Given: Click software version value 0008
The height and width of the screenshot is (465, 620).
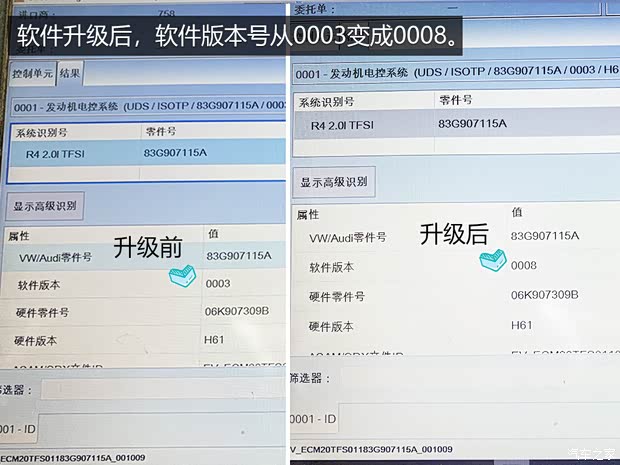Looking at the screenshot, I should [x=523, y=266].
